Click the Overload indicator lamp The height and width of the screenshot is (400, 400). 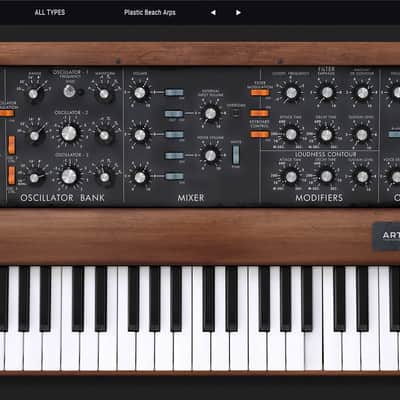(235, 114)
